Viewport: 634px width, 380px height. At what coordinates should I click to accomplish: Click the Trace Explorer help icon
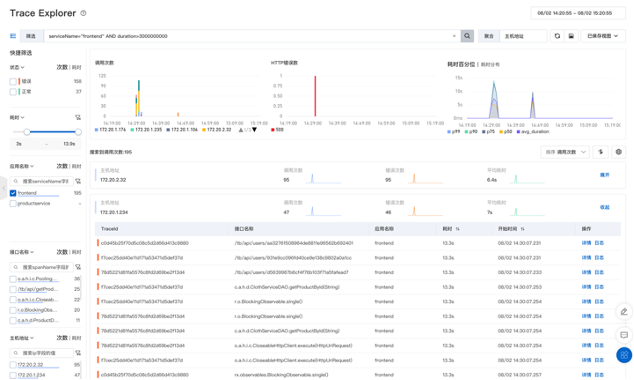coord(83,13)
